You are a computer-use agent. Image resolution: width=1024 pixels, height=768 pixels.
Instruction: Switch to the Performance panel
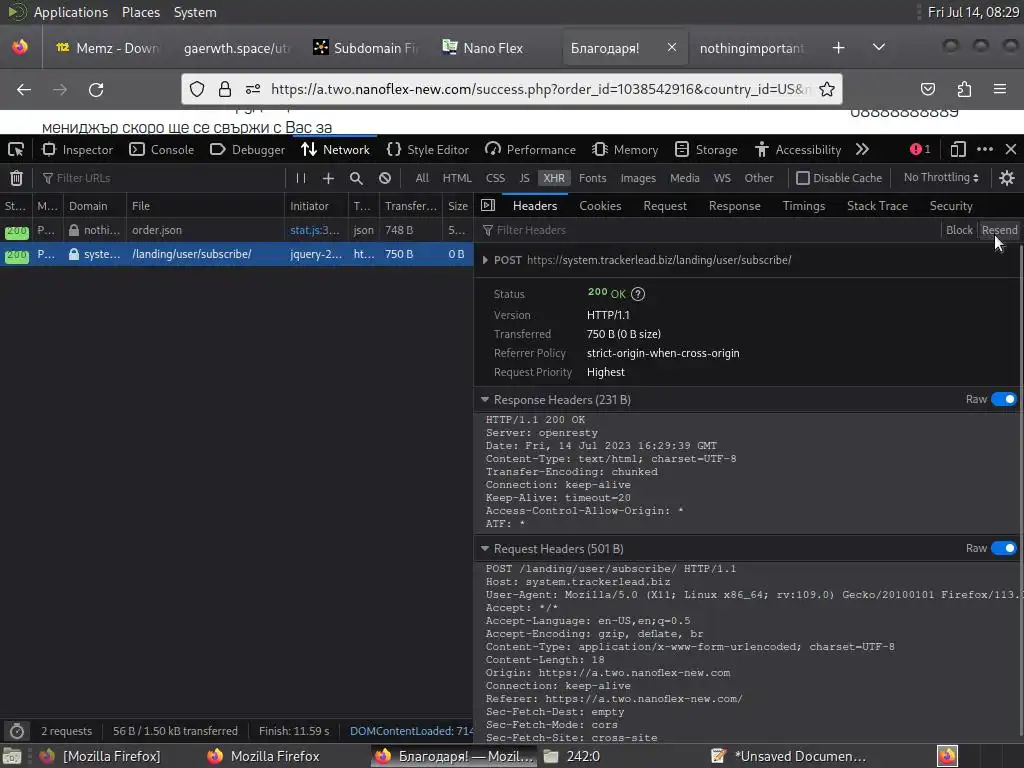click(x=530, y=150)
